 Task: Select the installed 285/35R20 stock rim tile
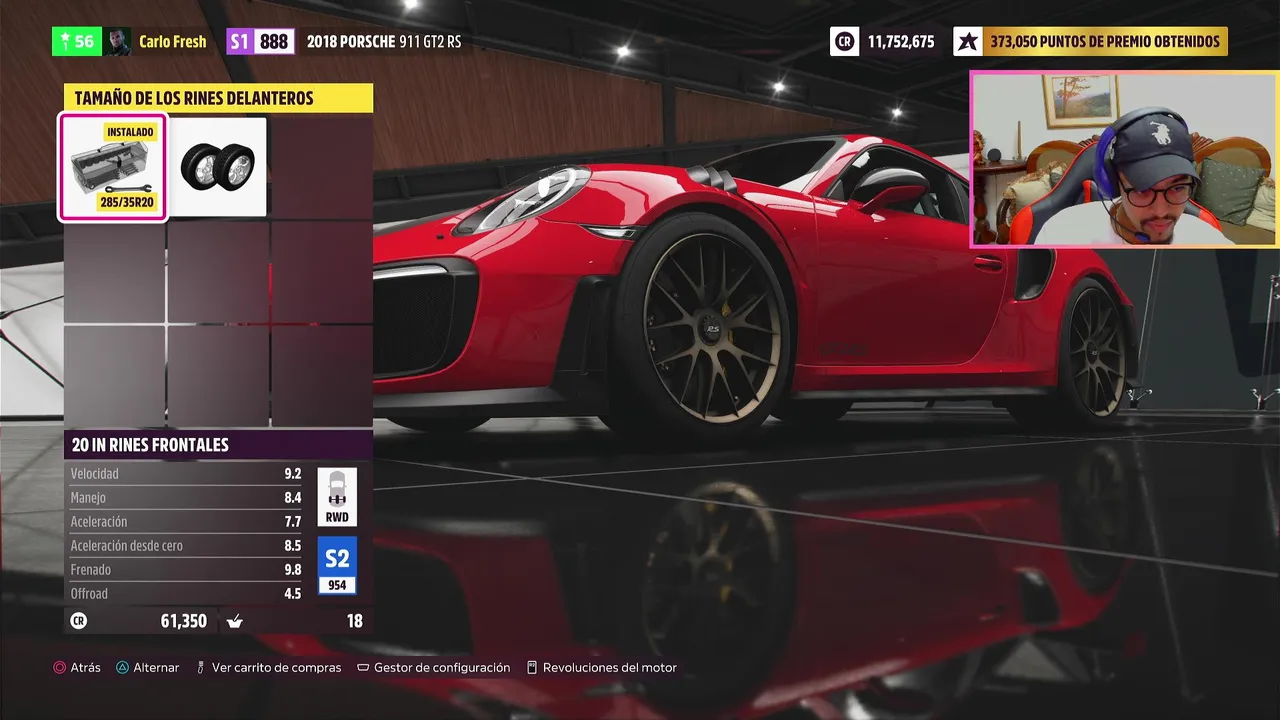click(x=113, y=167)
